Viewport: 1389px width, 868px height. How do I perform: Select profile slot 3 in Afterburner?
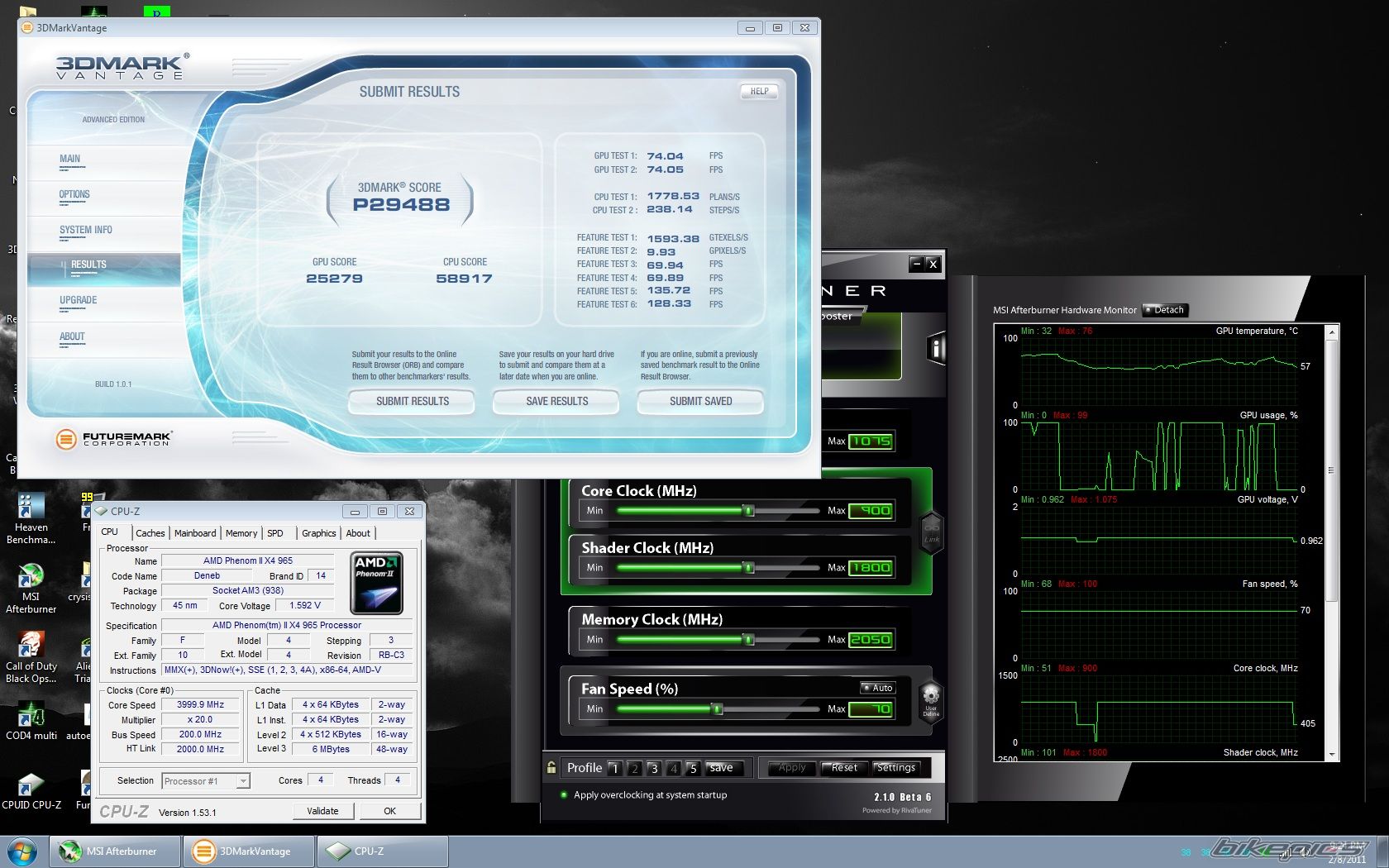point(653,768)
